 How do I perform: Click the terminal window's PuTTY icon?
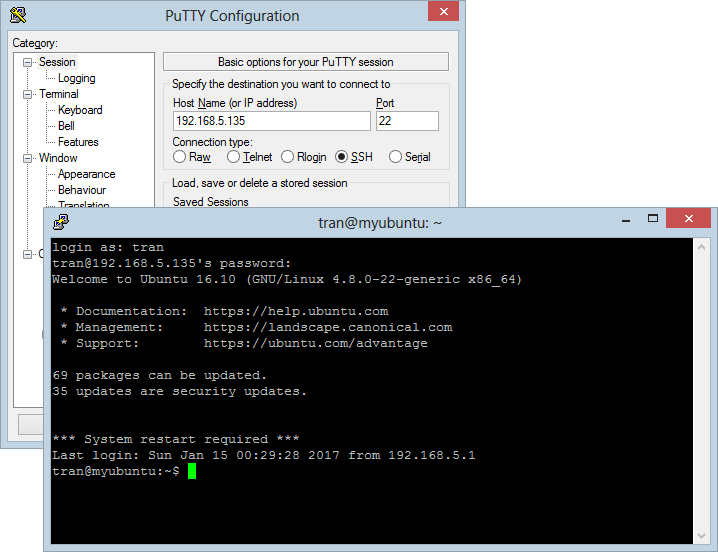pyautogui.click(x=61, y=222)
